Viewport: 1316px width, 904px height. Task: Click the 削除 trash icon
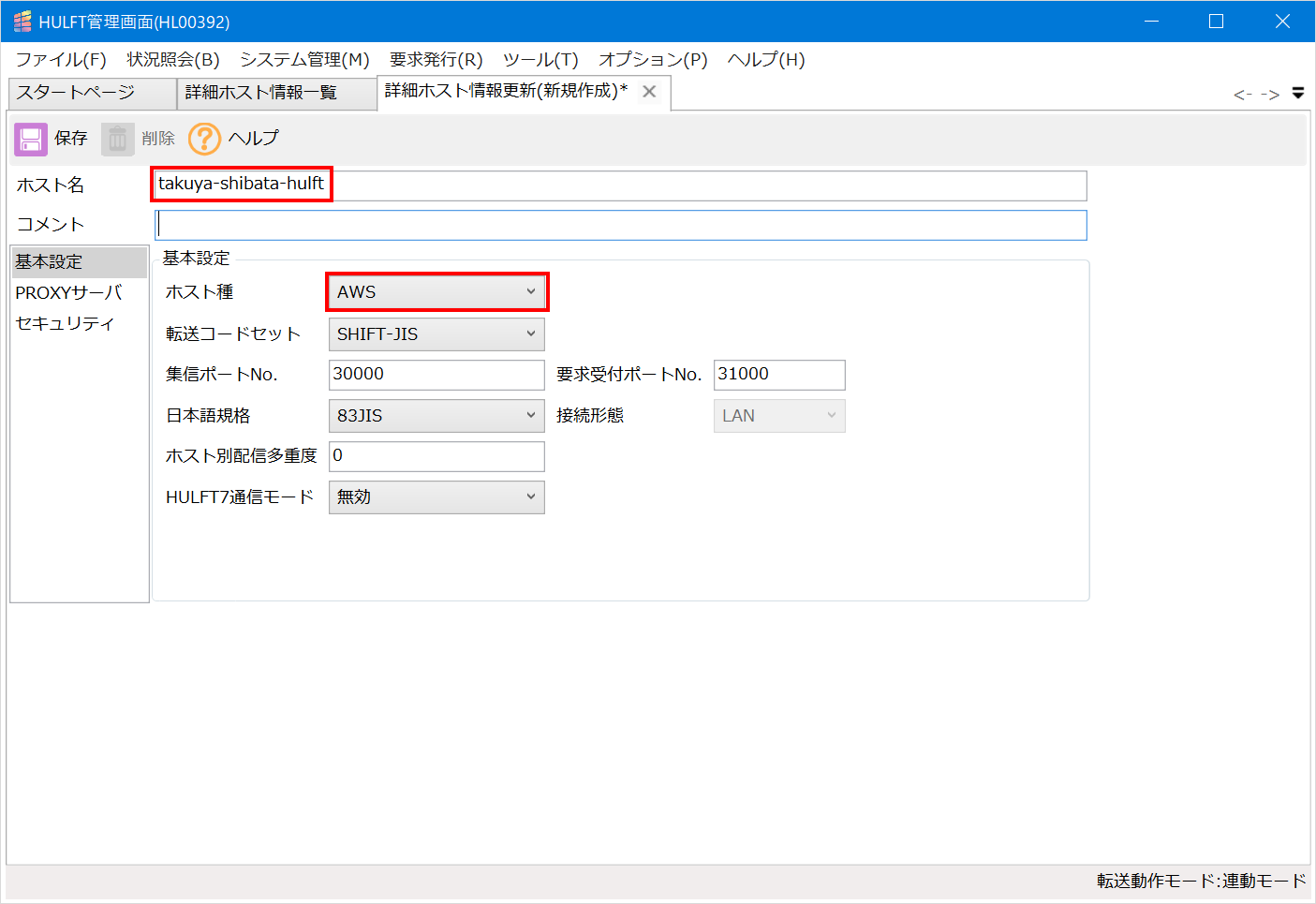(x=117, y=138)
